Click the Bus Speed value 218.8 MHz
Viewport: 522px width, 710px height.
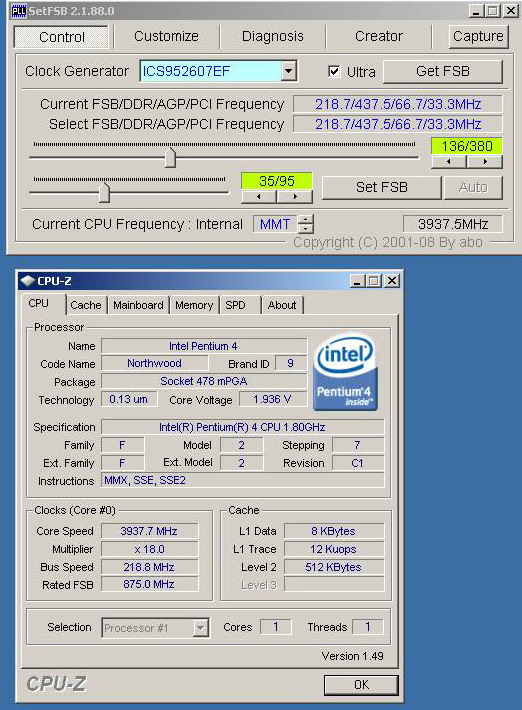point(149,567)
